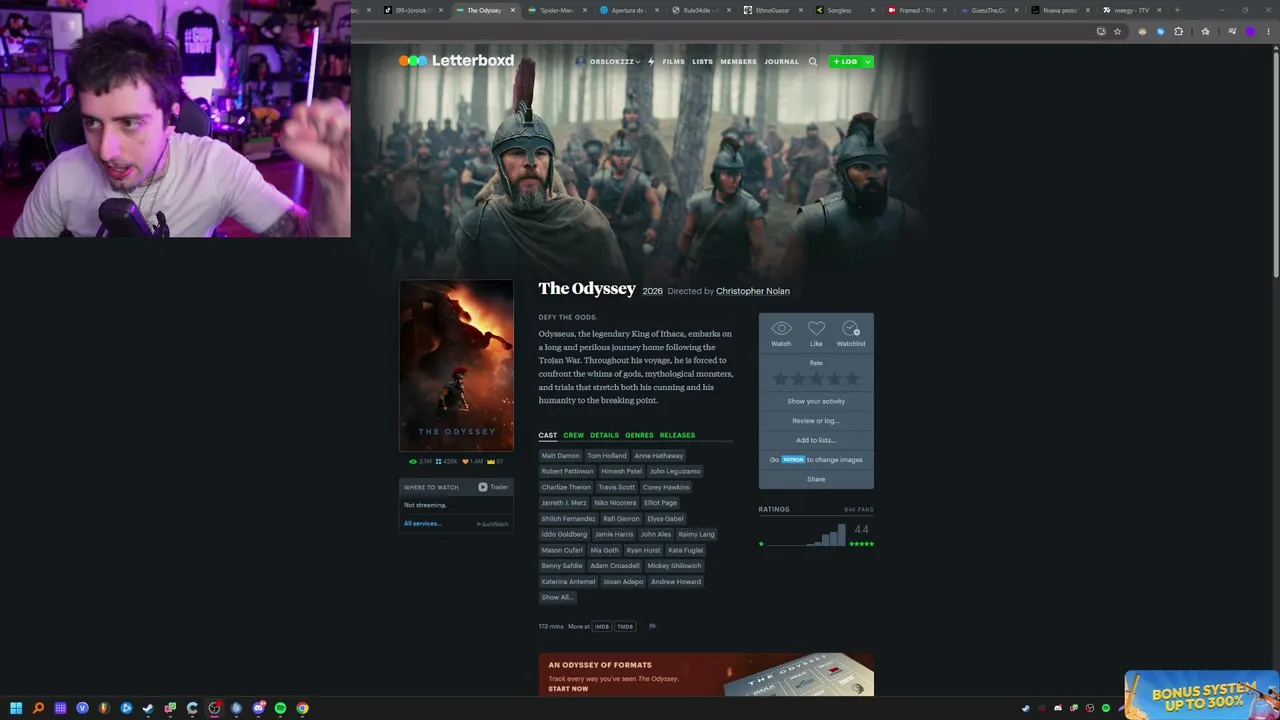Go to the Members section
This screenshot has height=720, width=1280.
tap(738, 62)
